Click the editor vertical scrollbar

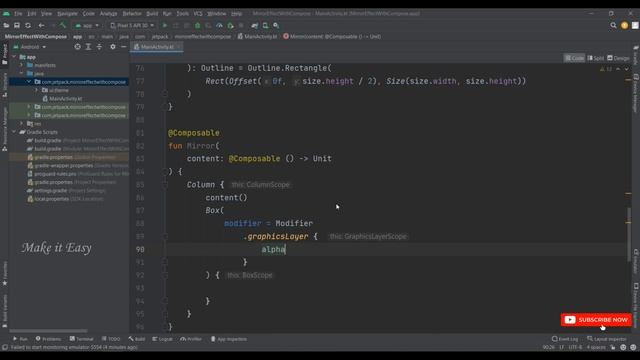click(629, 235)
